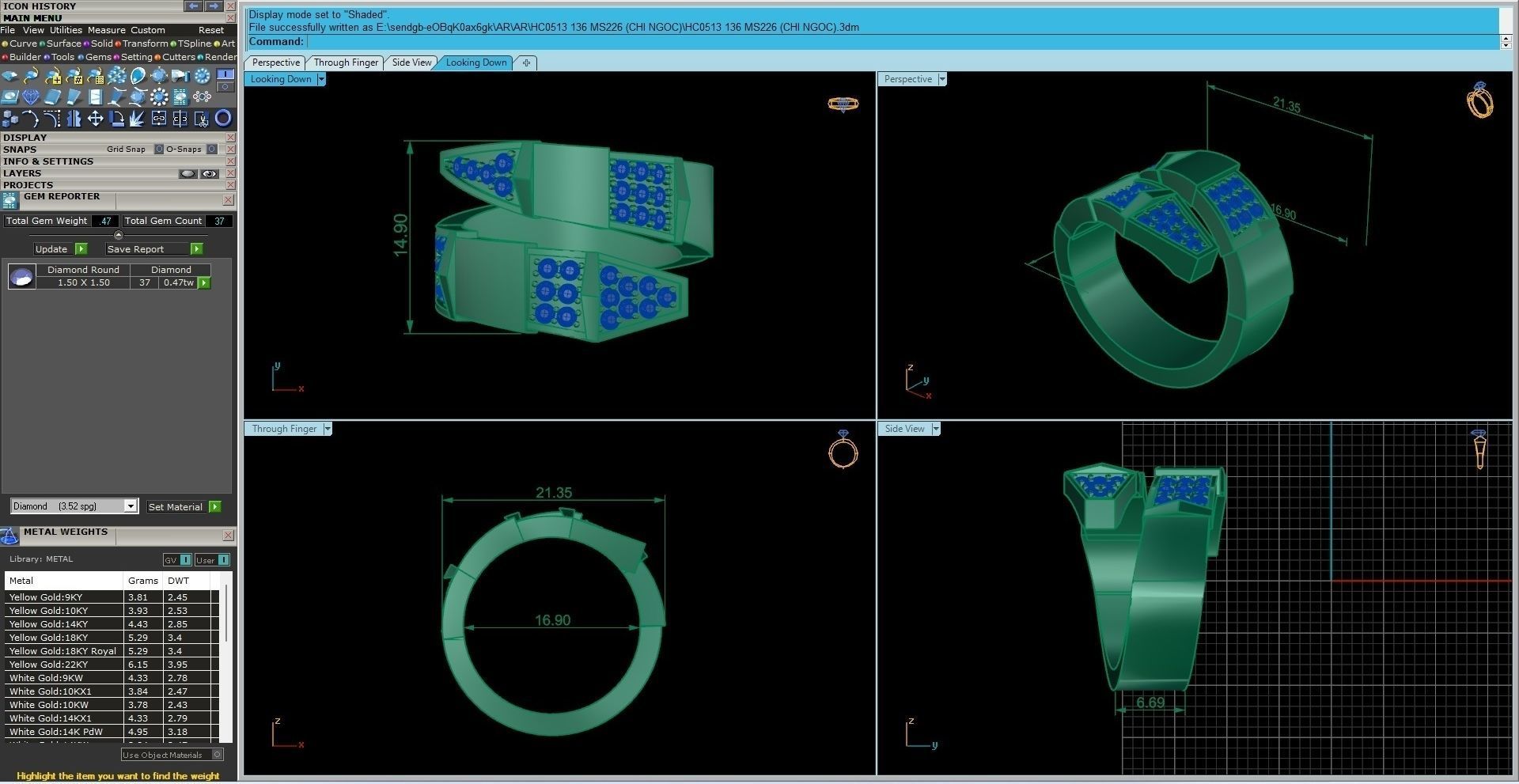The image size is (1519, 784).
Task: Select the blue ring torus icon
Action: (224, 119)
